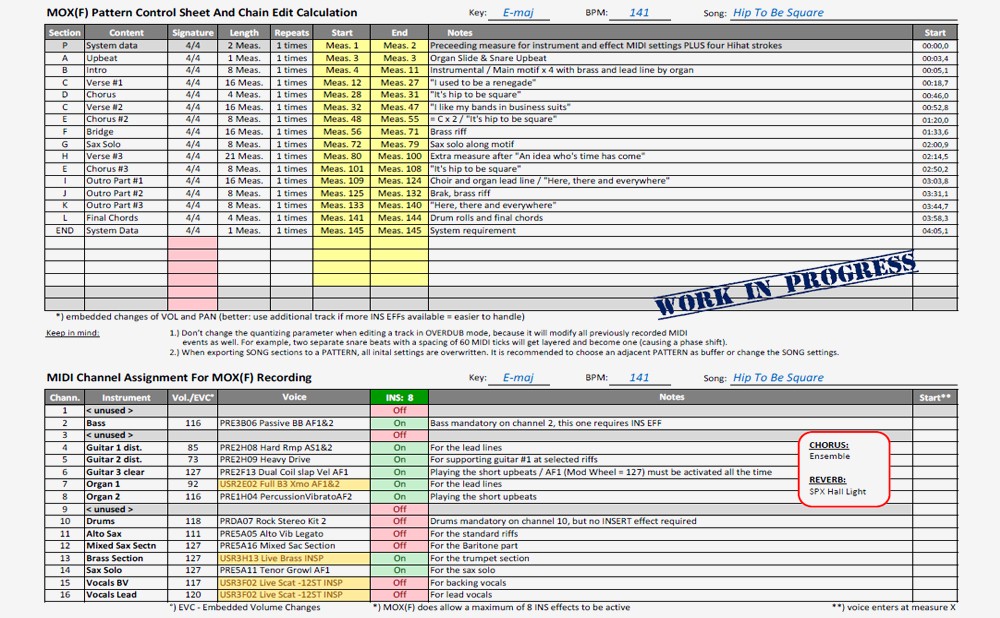Toggle the INS On cell for Organ 2
Image resolution: width=1000 pixels, height=618 pixels.
click(399, 497)
